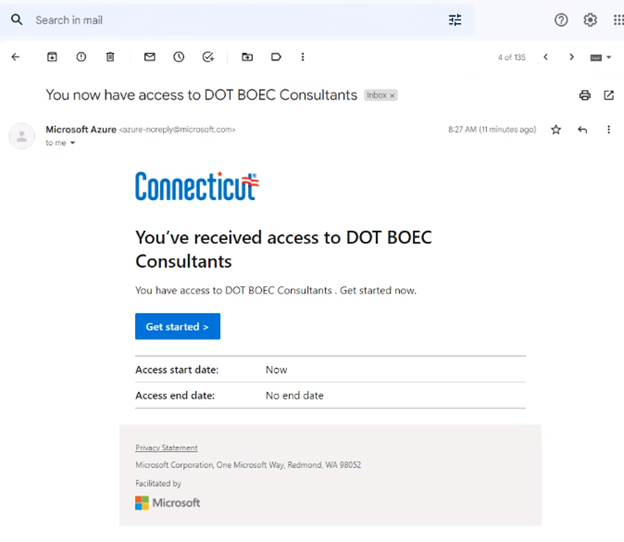
Task: Open the Privacy Statement link
Action: [166, 448]
